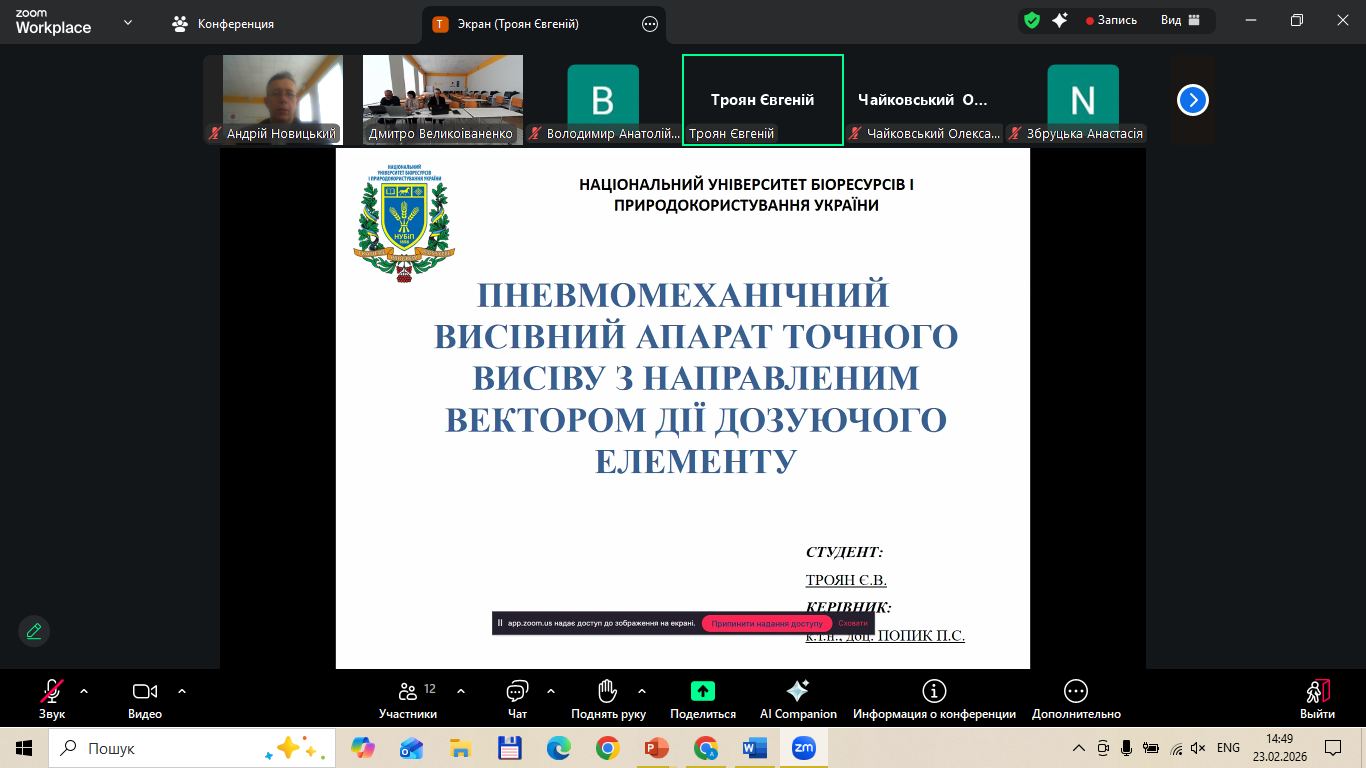The height and width of the screenshot is (768, 1366).
Task: Select Збруцька Анастасія participant tile
Action: click(1083, 100)
